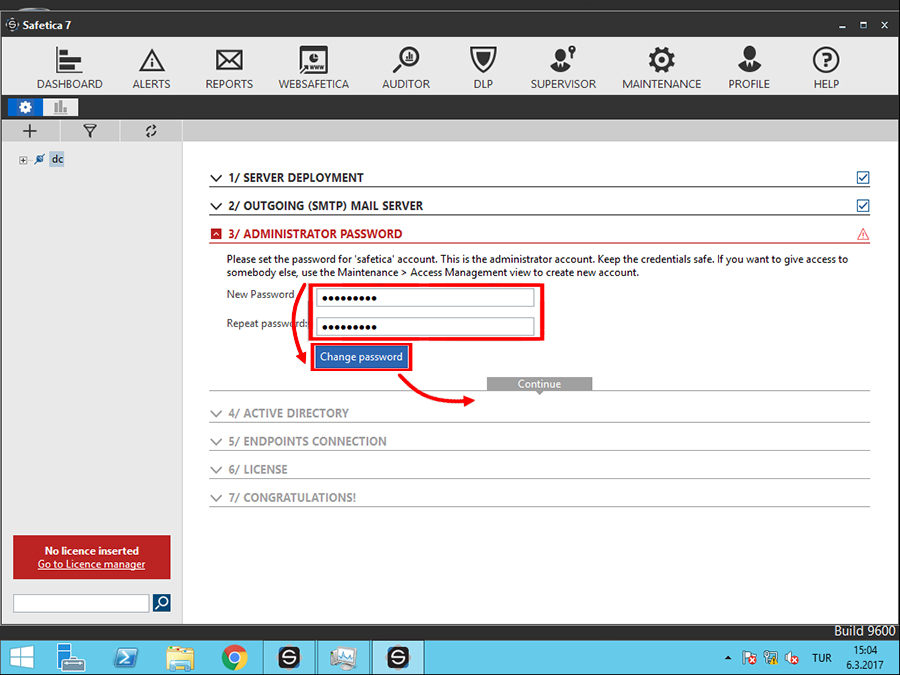This screenshot has width=900, height=675.
Task: Switch to the active Safetica taskbar window
Action: (x=398, y=658)
